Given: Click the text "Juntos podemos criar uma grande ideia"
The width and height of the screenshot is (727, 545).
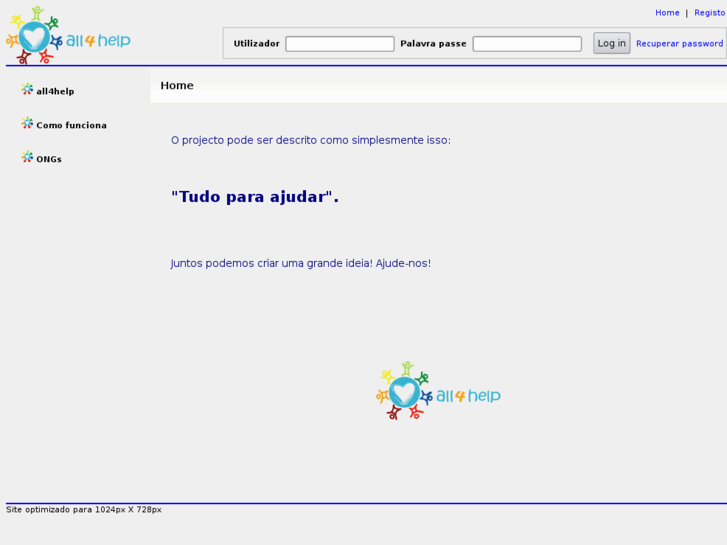Looking at the screenshot, I should click(x=271, y=263).
